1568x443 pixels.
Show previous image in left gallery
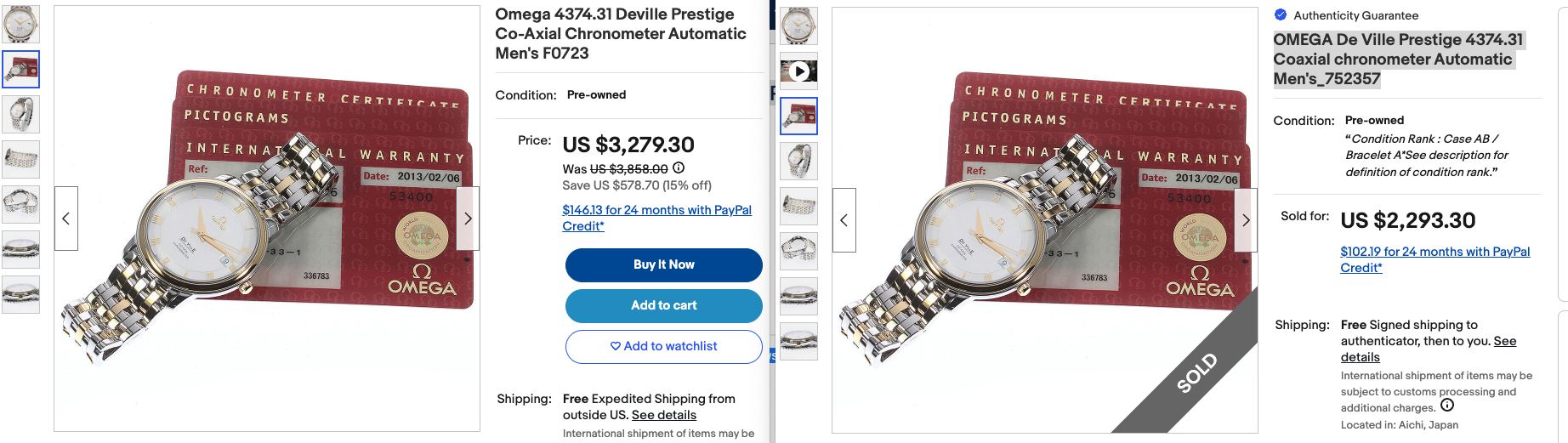(66, 219)
